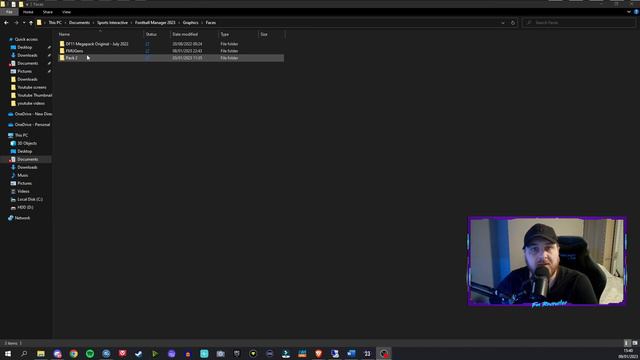This screenshot has height=360, width=640.
Task: Click the title bar New folder quick icon
Action: click(21, 4)
